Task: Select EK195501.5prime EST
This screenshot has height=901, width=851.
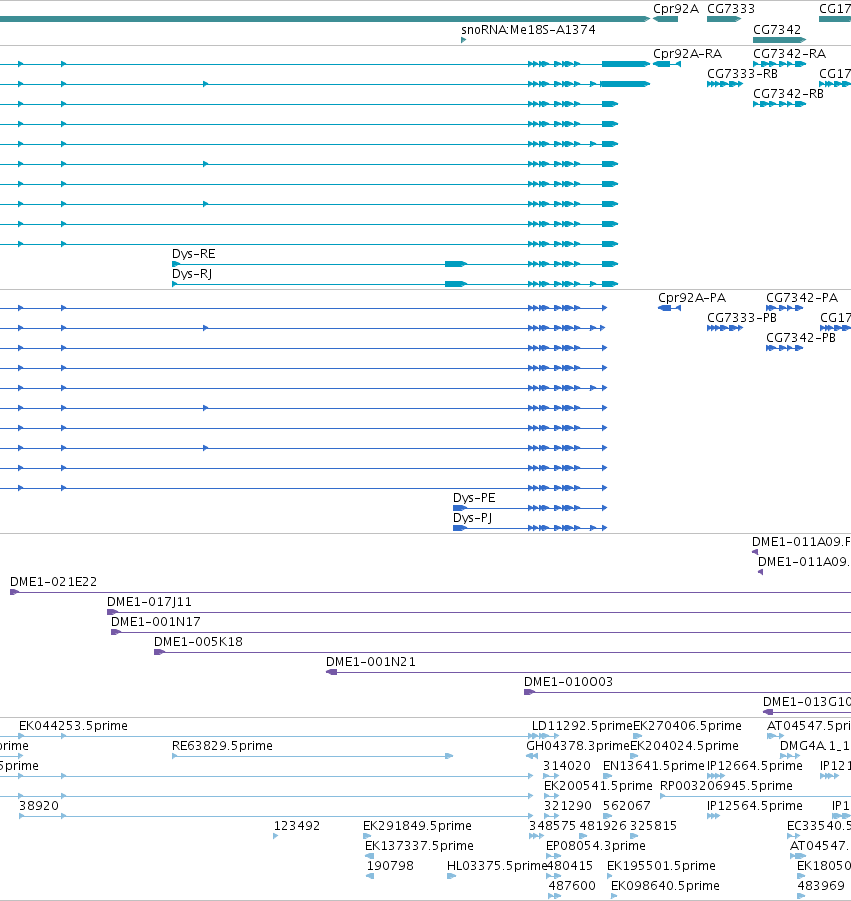Action: [661, 866]
